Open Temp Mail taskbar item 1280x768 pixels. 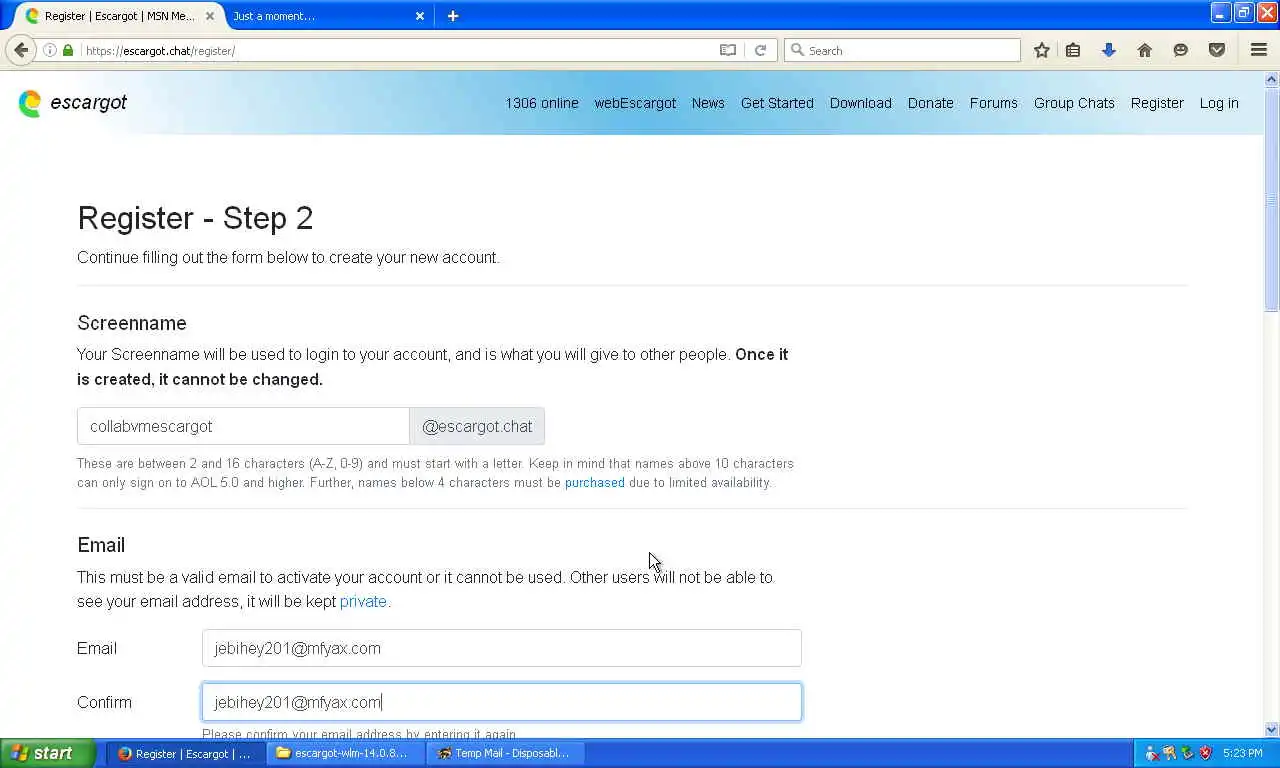pos(506,753)
